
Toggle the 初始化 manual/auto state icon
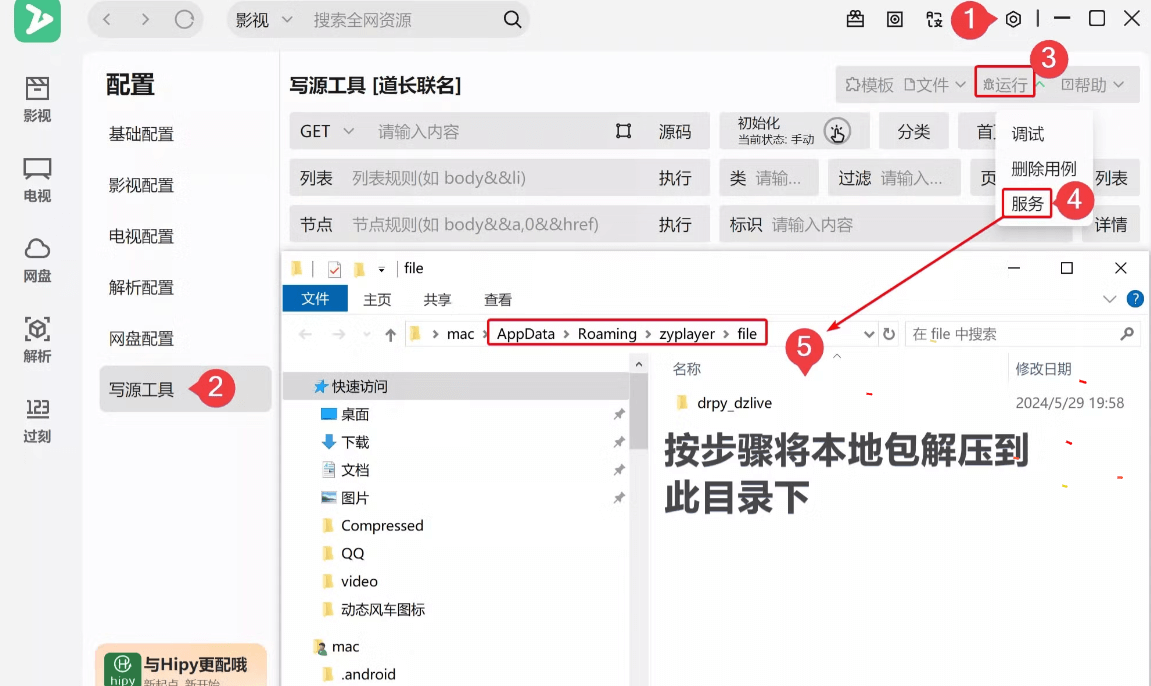(x=837, y=131)
